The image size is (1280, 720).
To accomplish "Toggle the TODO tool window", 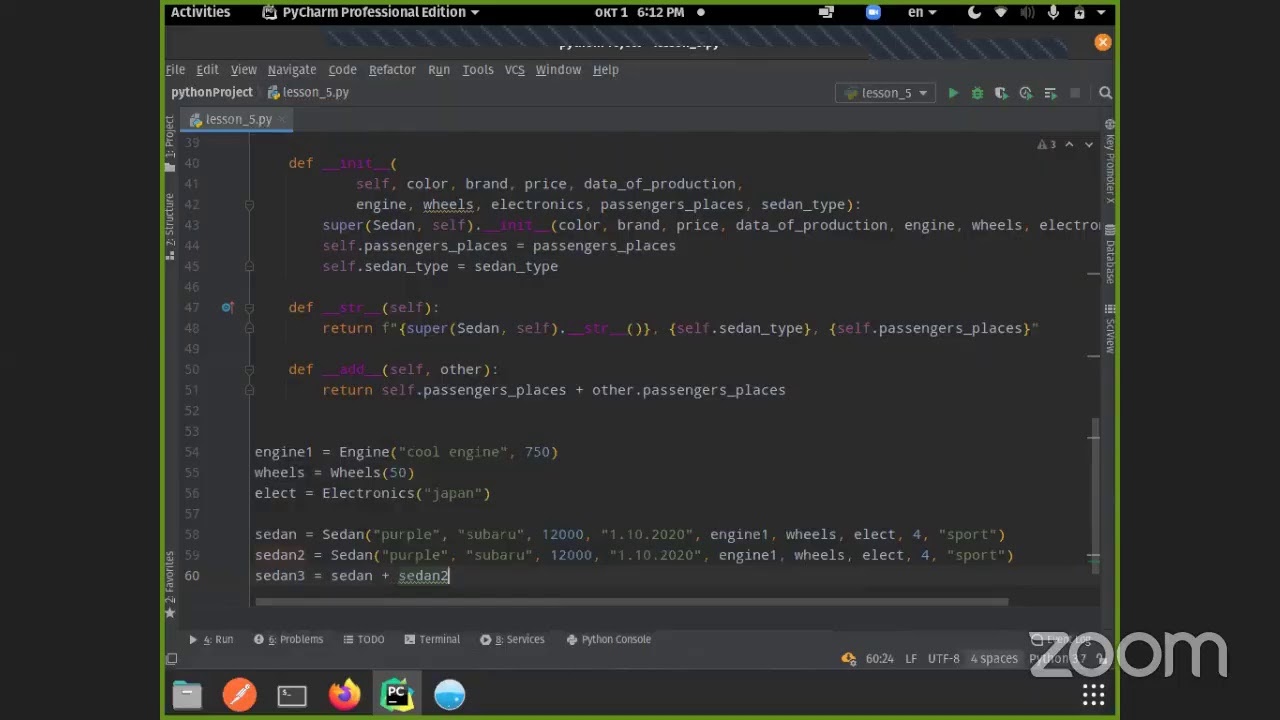I will click(x=364, y=639).
